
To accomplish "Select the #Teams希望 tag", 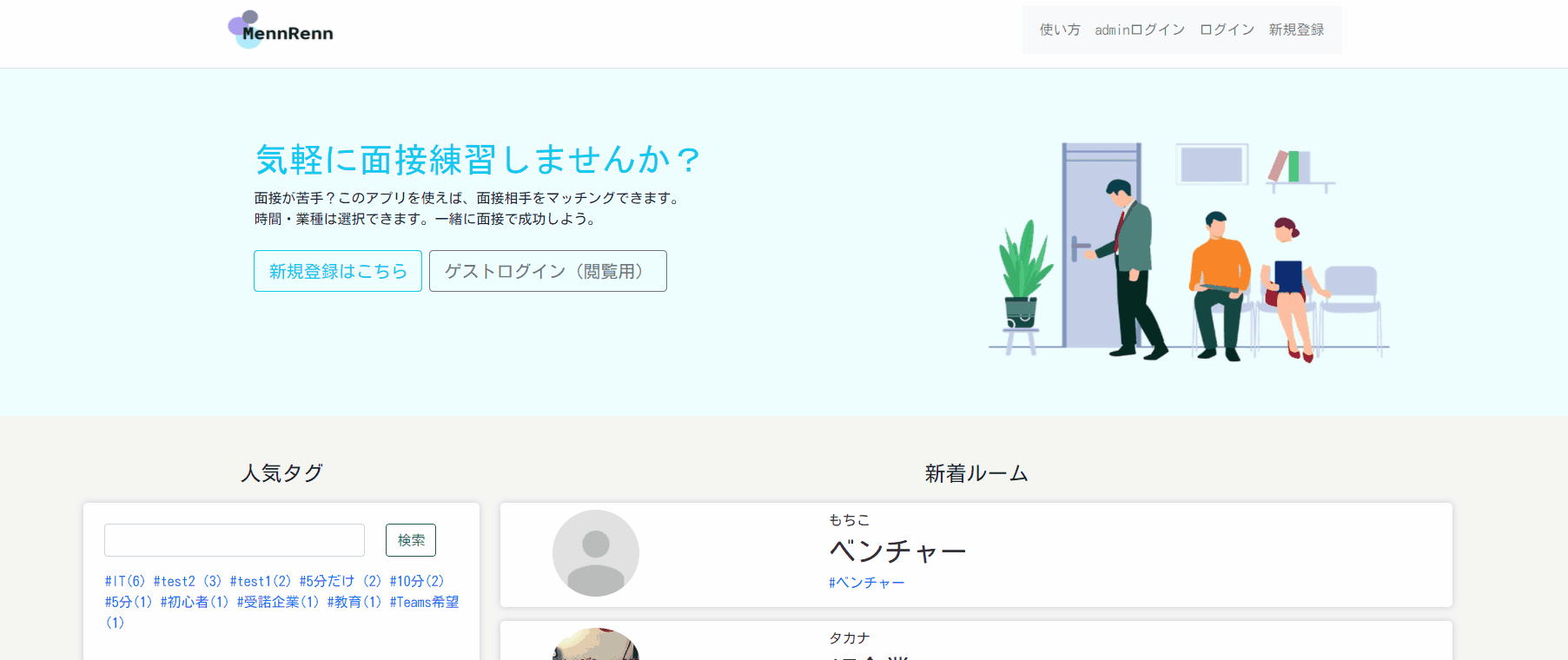I will click(424, 602).
